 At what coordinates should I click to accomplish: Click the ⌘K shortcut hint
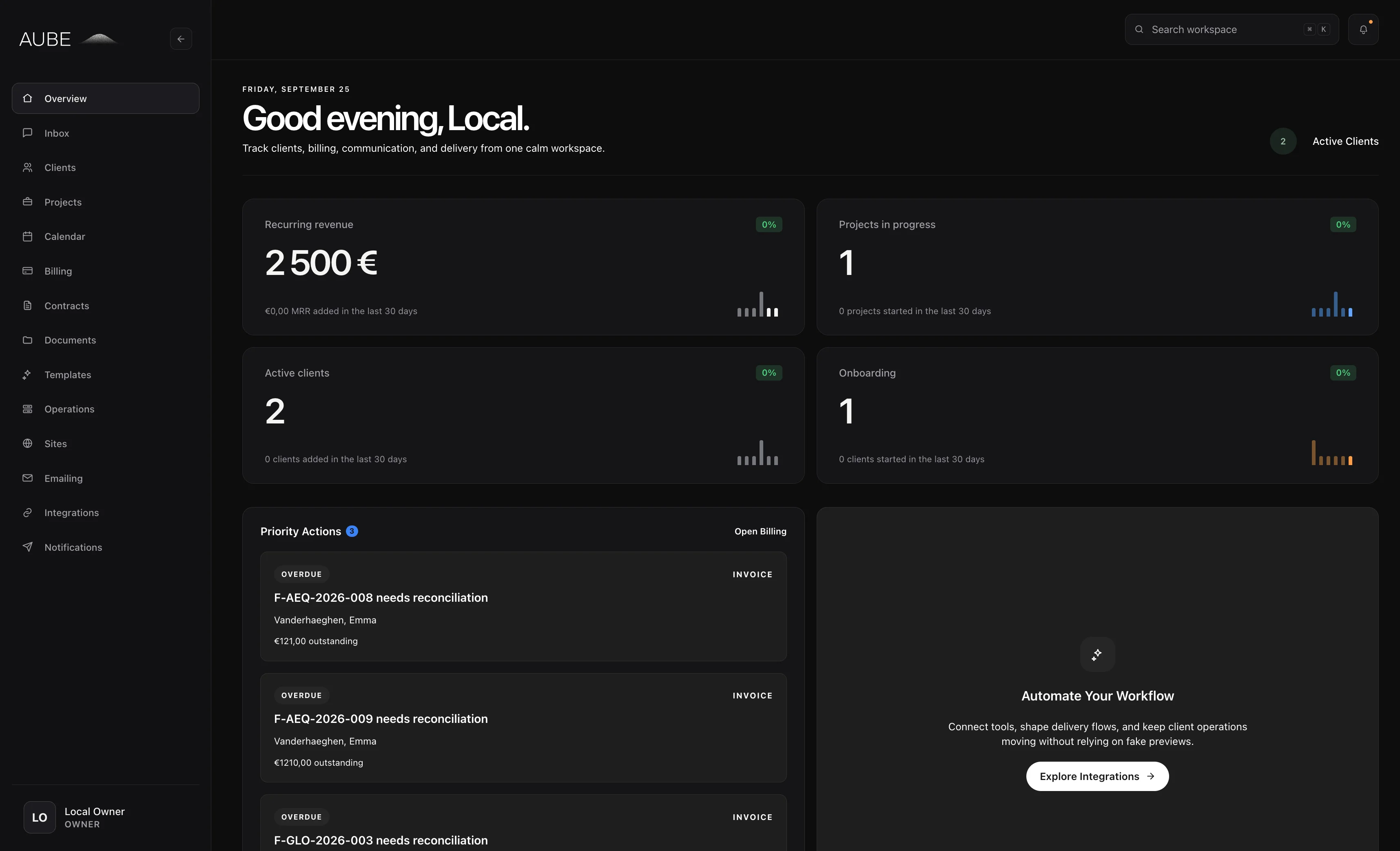(x=1316, y=29)
